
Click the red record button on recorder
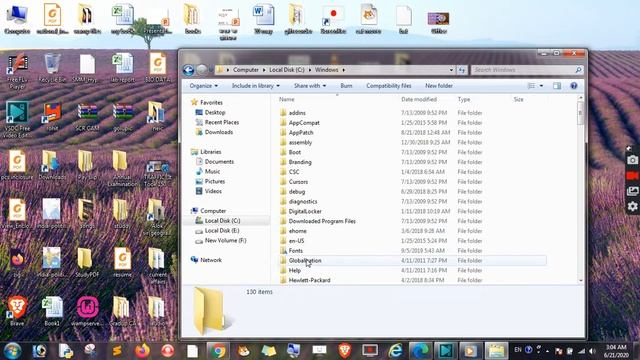[x=632, y=176]
